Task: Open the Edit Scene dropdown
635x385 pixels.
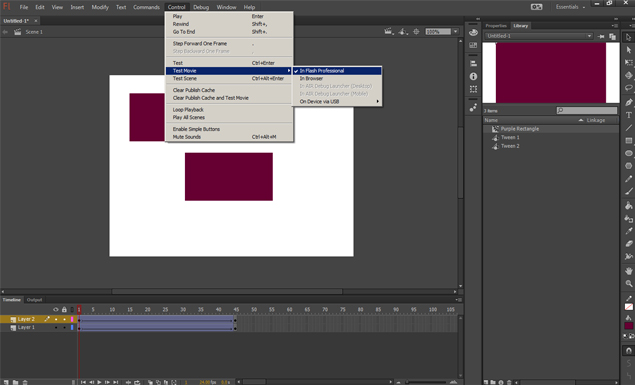Action: [x=389, y=32]
